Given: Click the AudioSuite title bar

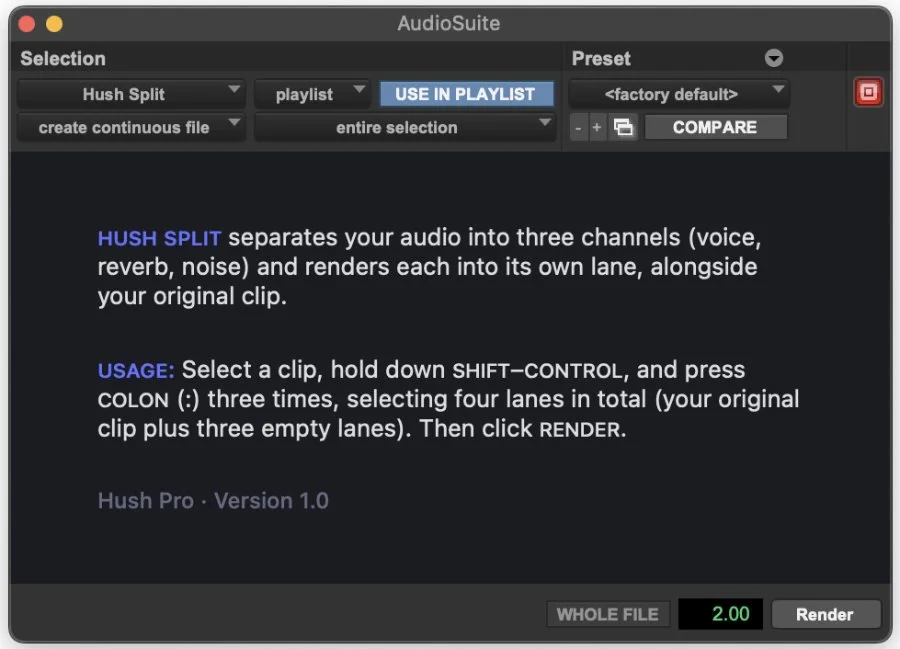Looking at the screenshot, I should tap(450, 23).
